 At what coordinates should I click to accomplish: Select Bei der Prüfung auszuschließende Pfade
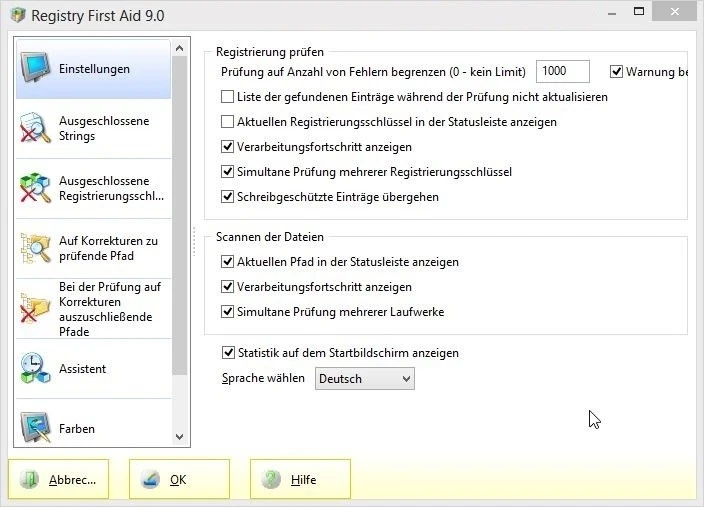coord(93,309)
